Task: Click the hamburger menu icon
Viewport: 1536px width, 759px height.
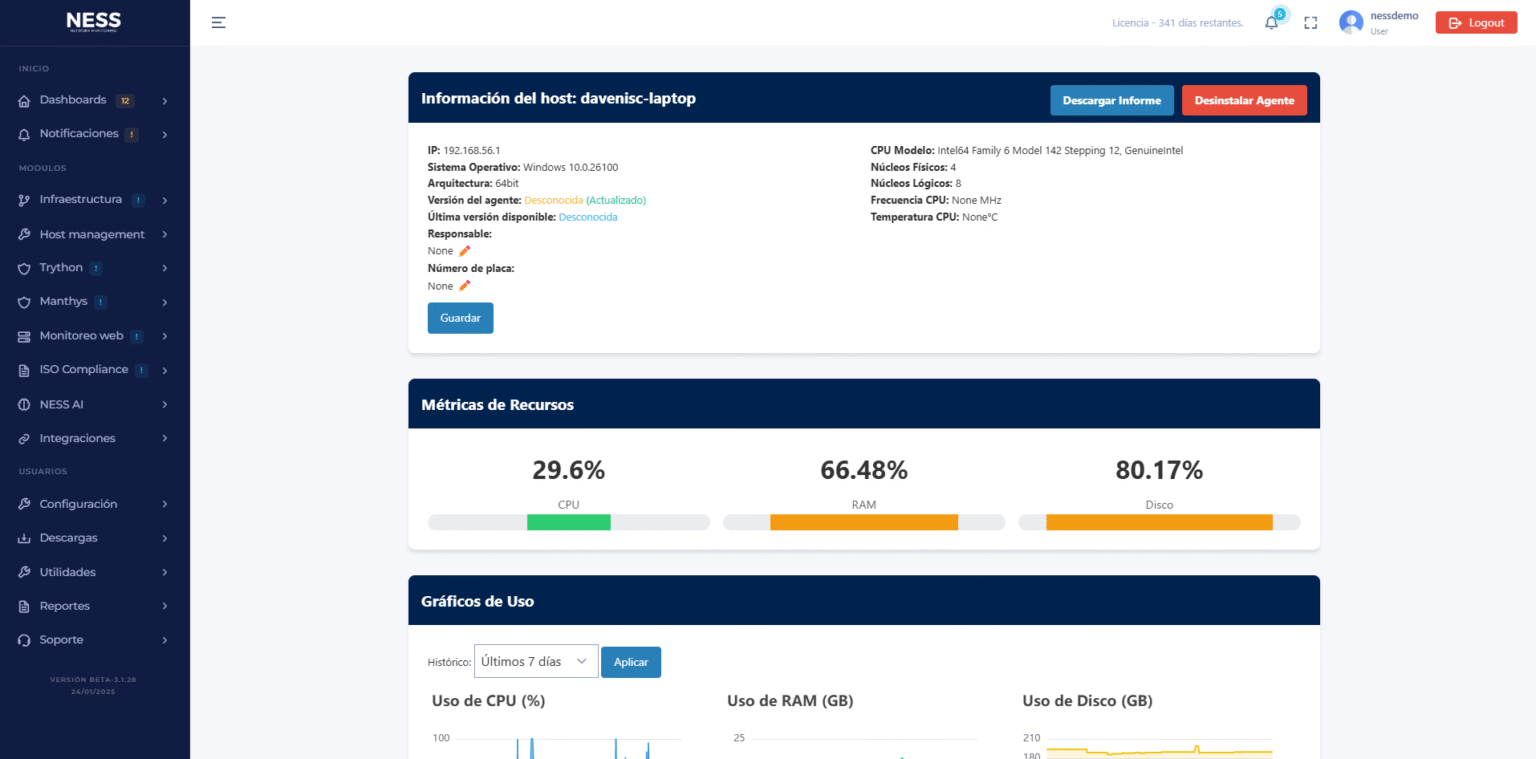Action: [219, 22]
